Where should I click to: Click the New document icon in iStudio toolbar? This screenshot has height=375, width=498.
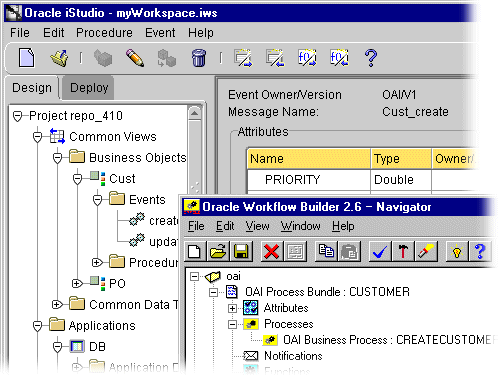[x=26, y=58]
